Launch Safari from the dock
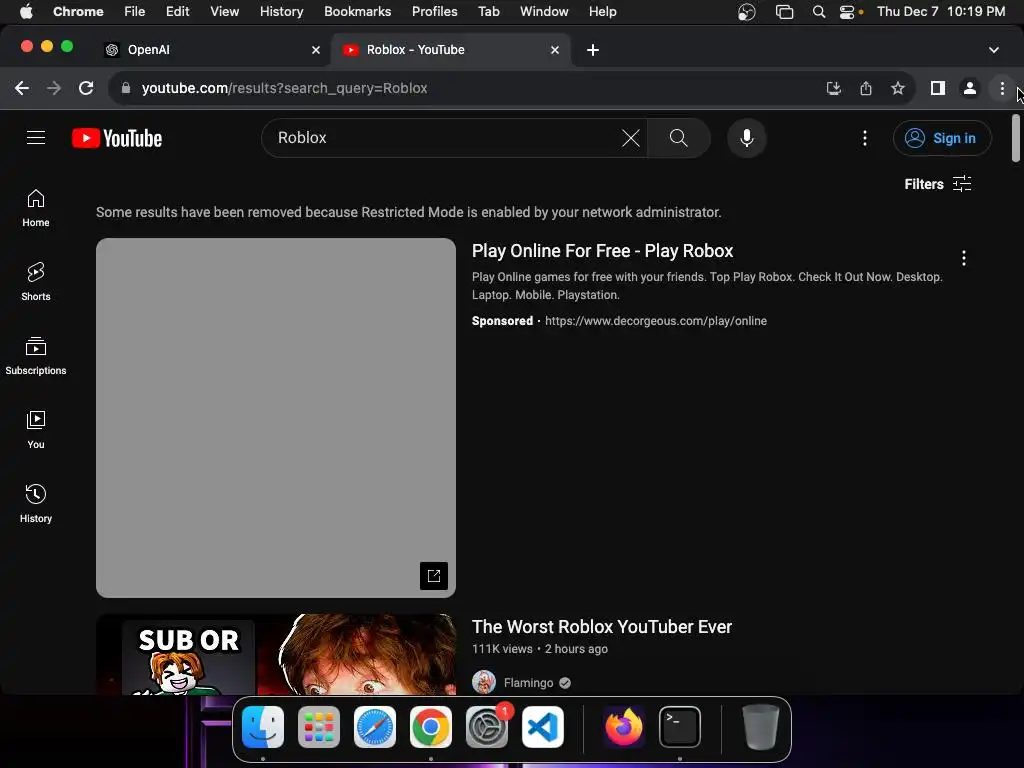This screenshot has height=768, width=1024. click(x=375, y=727)
